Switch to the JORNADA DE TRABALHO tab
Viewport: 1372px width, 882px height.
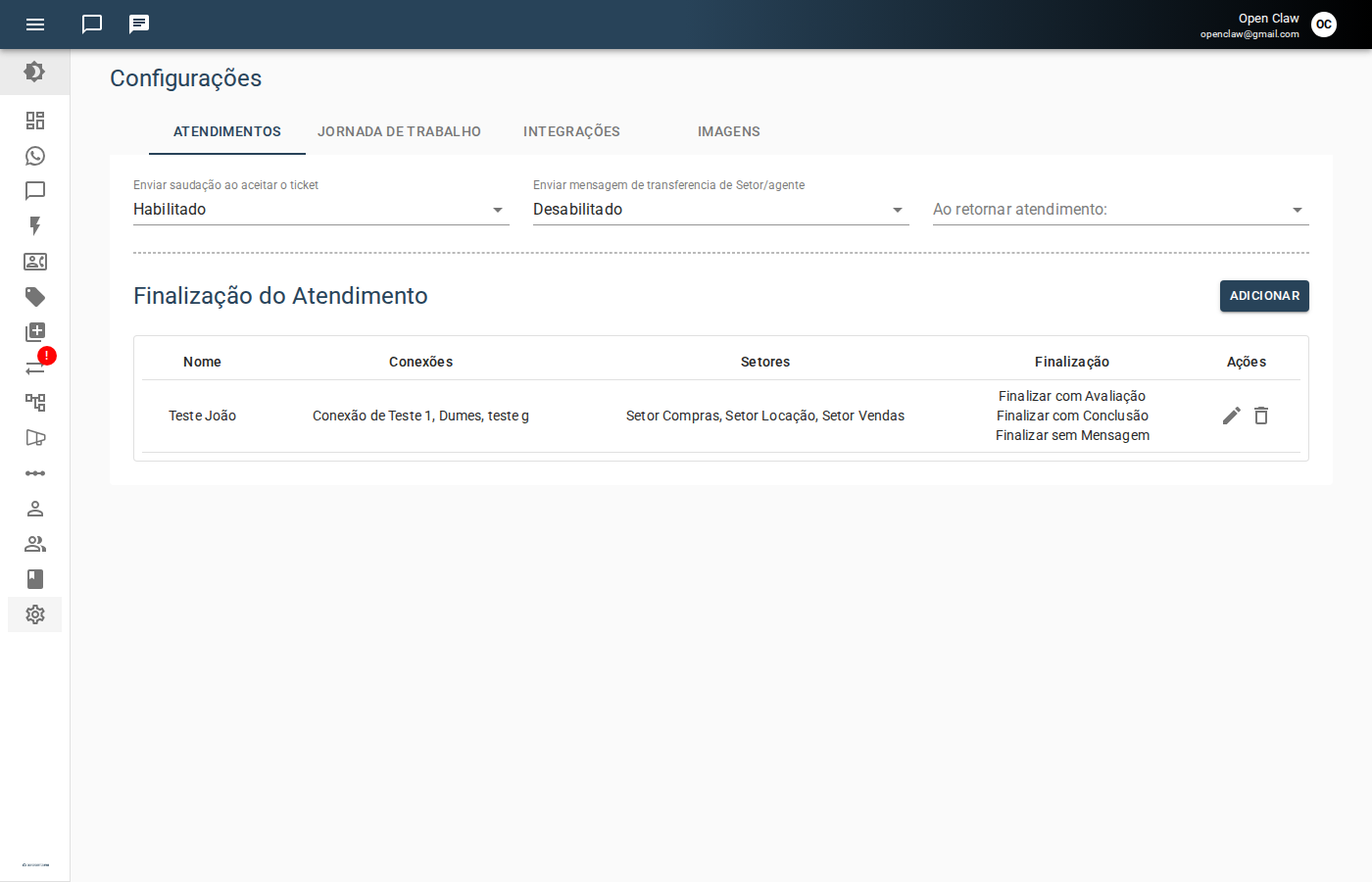point(399,131)
